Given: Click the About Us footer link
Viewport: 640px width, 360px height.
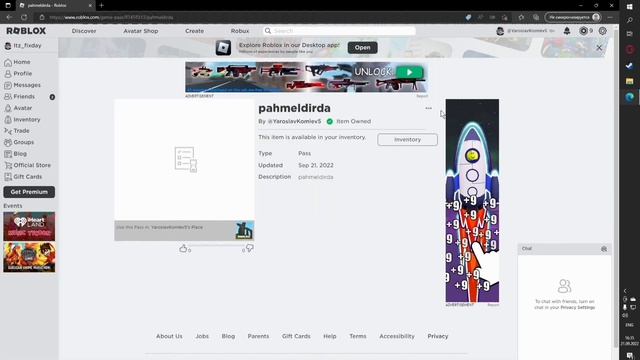Looking at the screenshot, I should (x=169, y=336).
